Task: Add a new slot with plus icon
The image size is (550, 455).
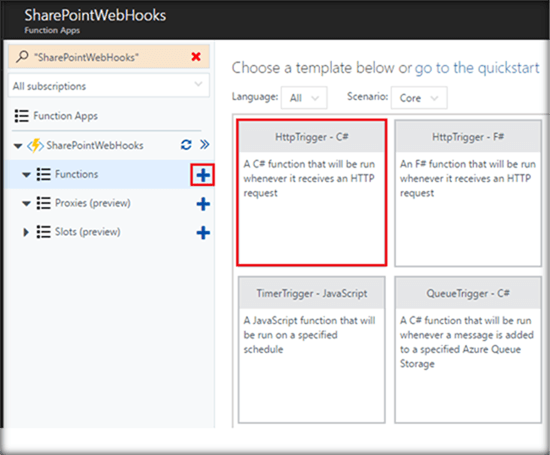Action: [x=203, y=233]
